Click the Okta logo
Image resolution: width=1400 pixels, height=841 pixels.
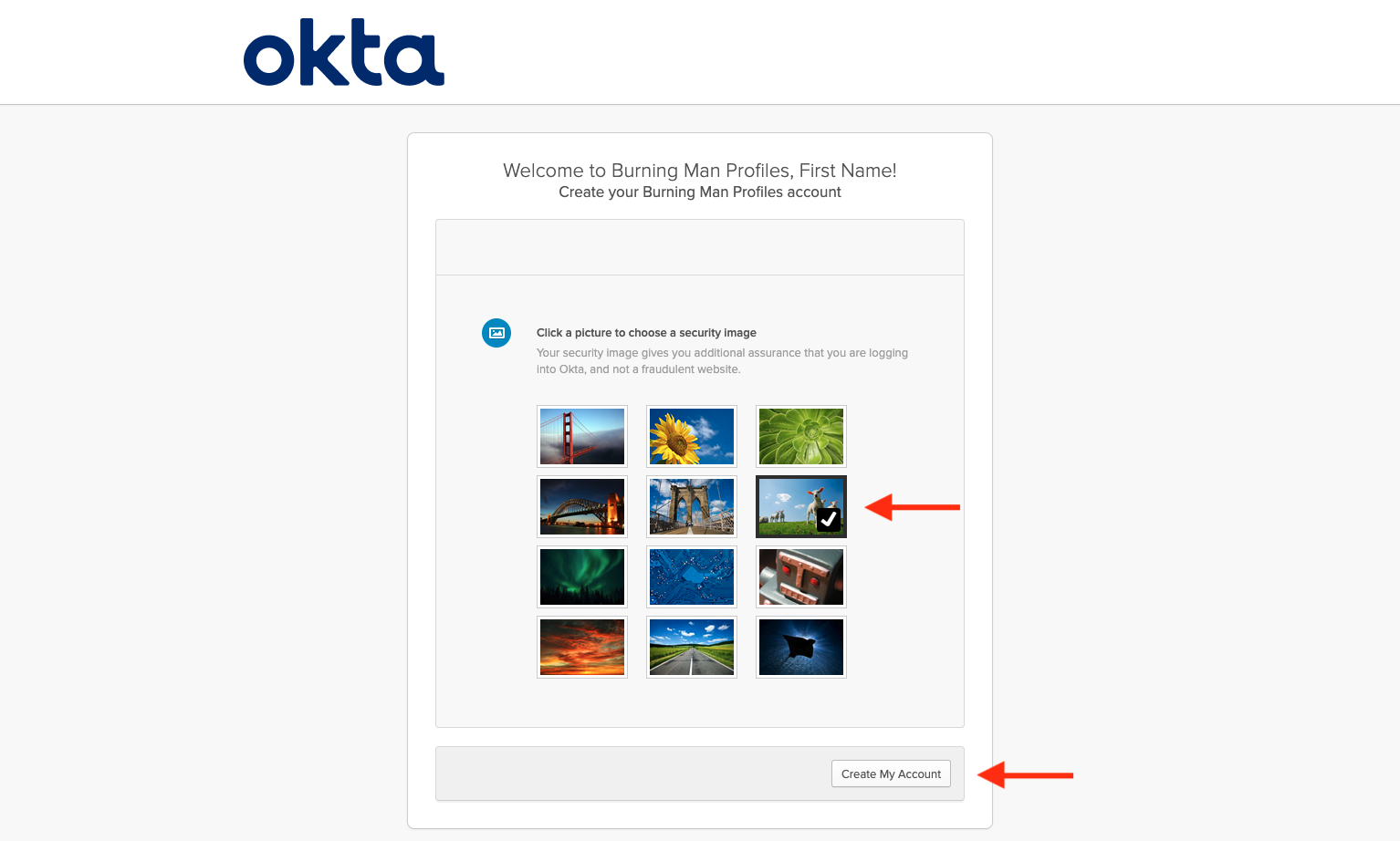click(344, 53)
